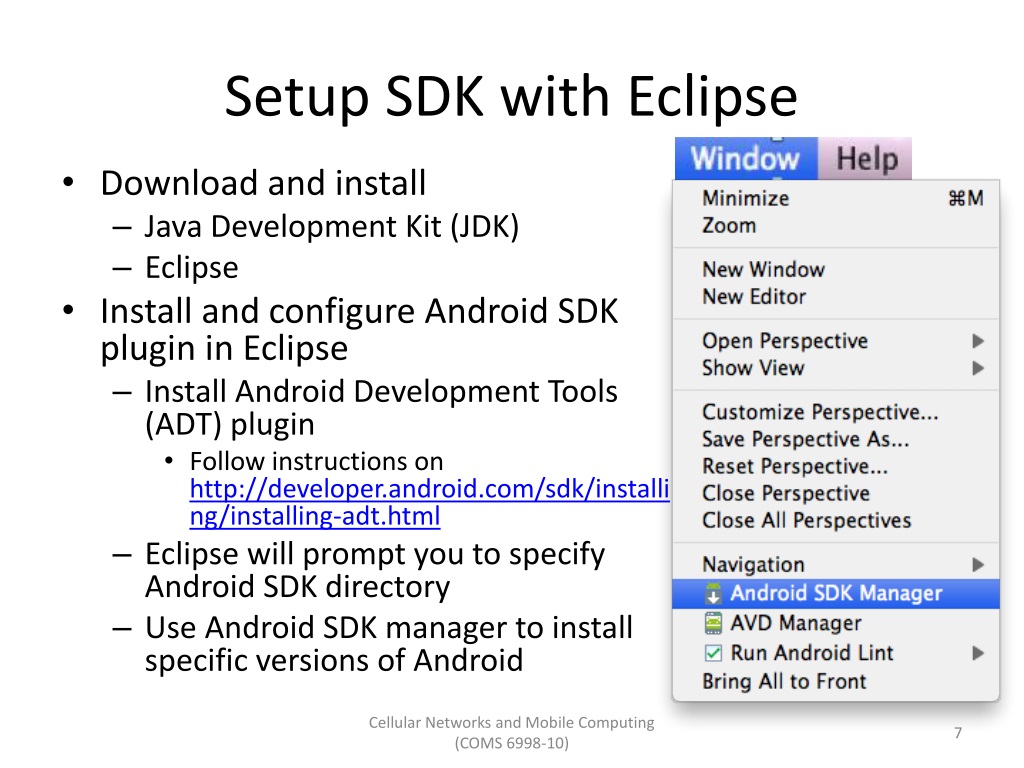This screenshot has height=768, width=1024.
Task: Open the developer.android.com installing-adt link
Action: [430, 502]
